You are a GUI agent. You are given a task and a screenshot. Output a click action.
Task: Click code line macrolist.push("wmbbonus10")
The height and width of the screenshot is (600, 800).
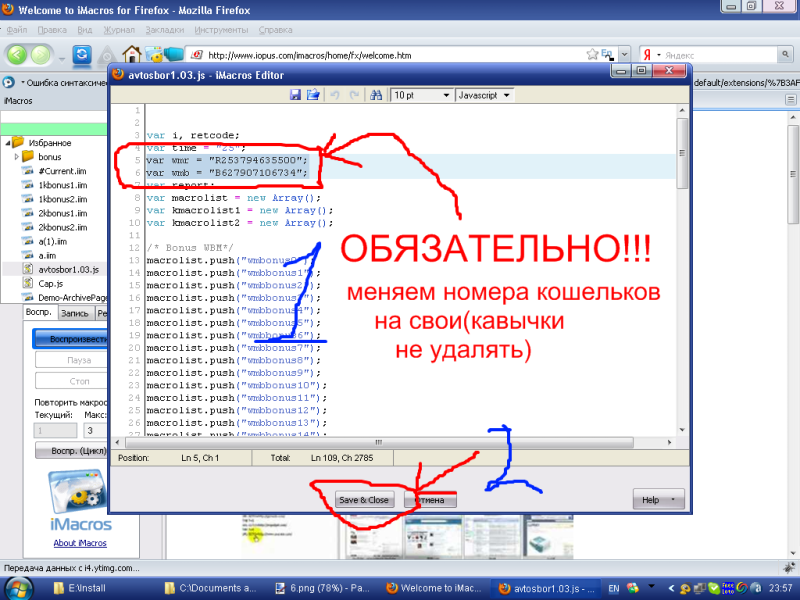click(237, 385)
